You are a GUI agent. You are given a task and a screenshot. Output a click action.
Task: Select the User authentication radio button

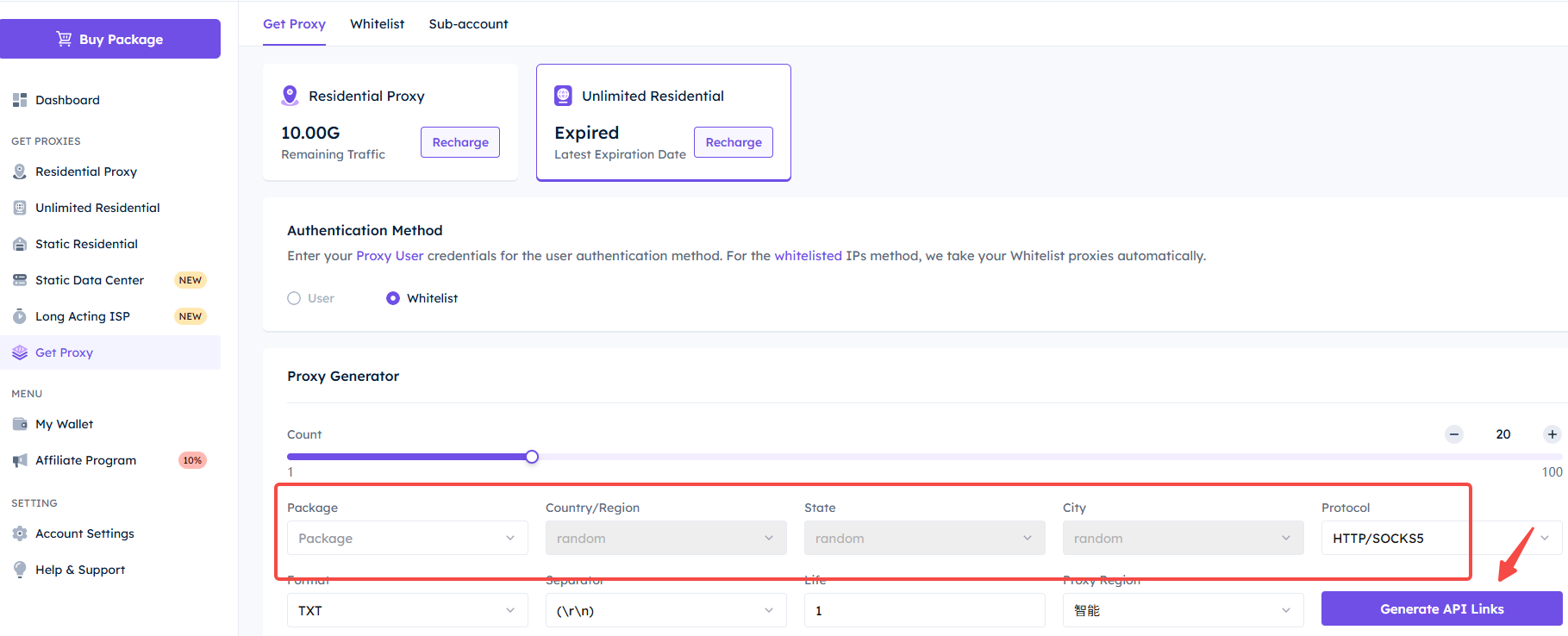[294, 298]
